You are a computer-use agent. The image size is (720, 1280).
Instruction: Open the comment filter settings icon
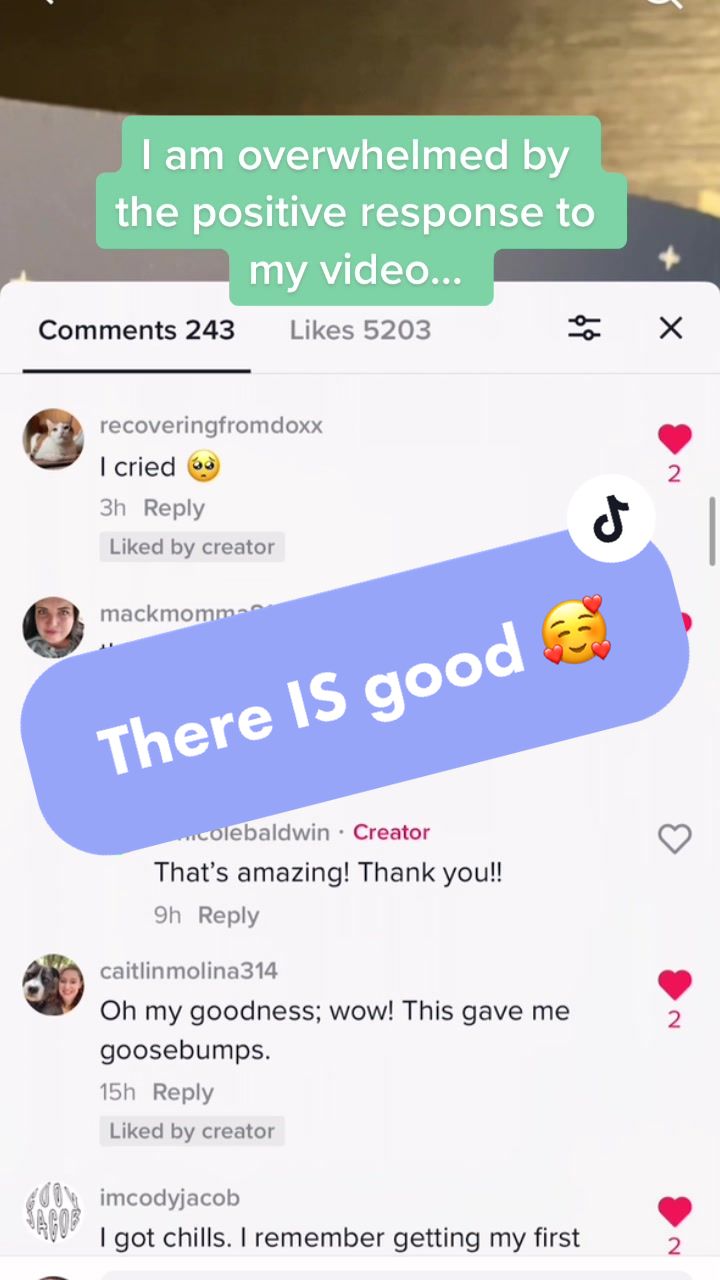[584, 328]
